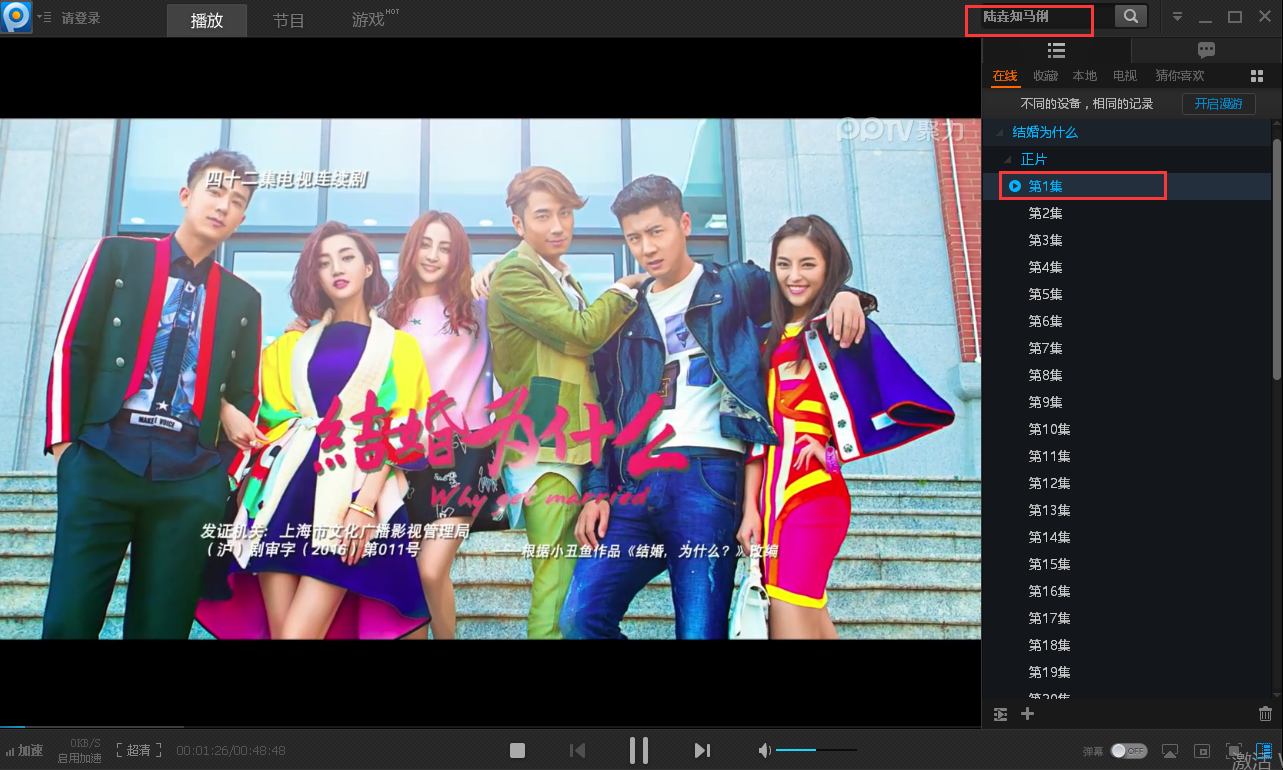Toggle the 弹幕 danmaku switch
Screen dimensions: 1283x770
[1128, 751]
